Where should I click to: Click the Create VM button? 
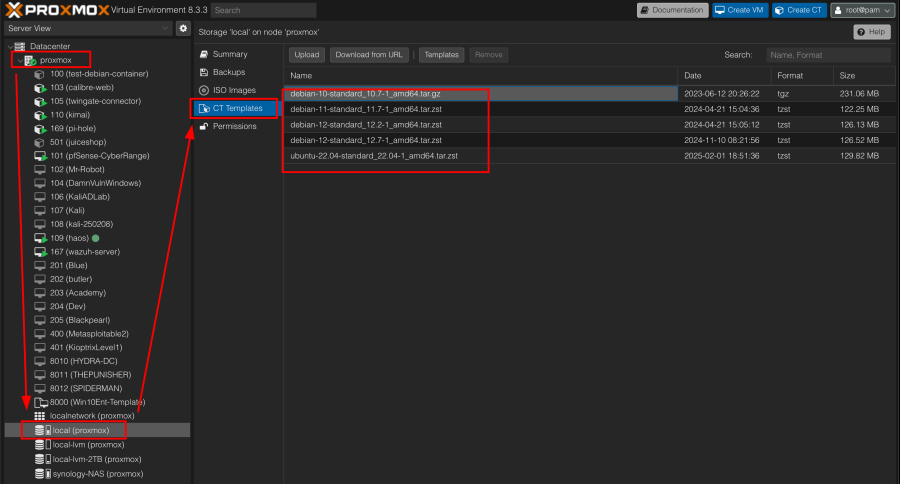click(x=741, y=10)
